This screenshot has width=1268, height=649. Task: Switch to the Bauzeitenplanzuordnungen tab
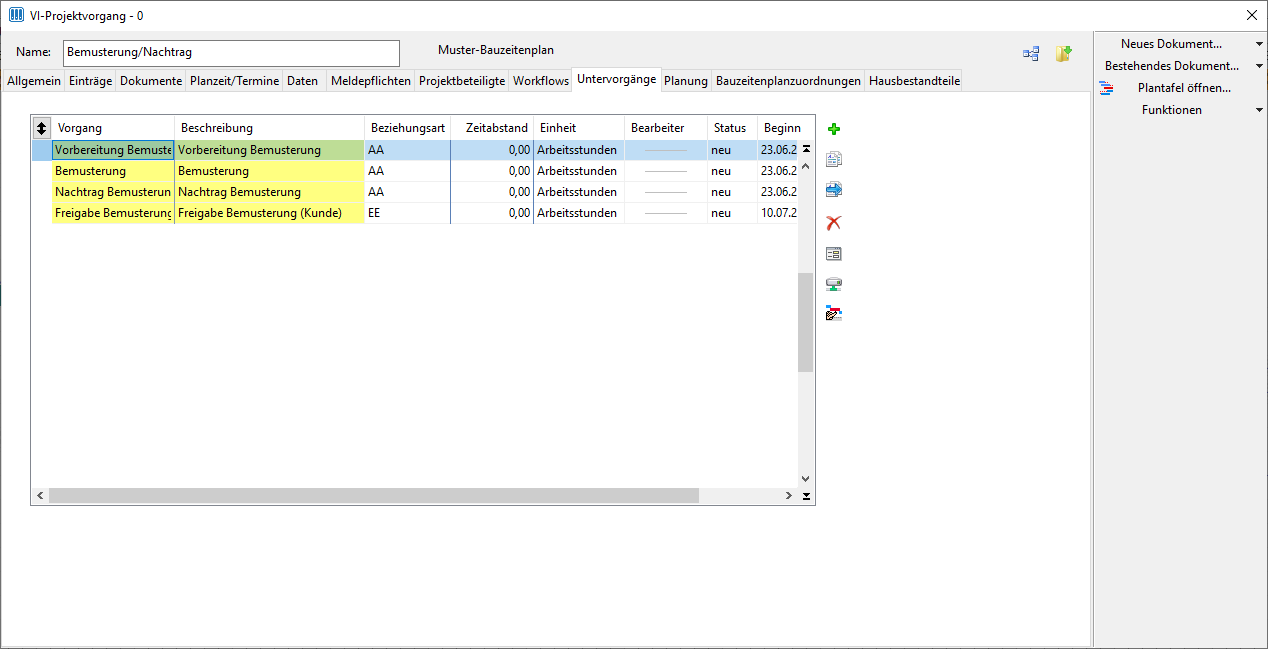788,81
